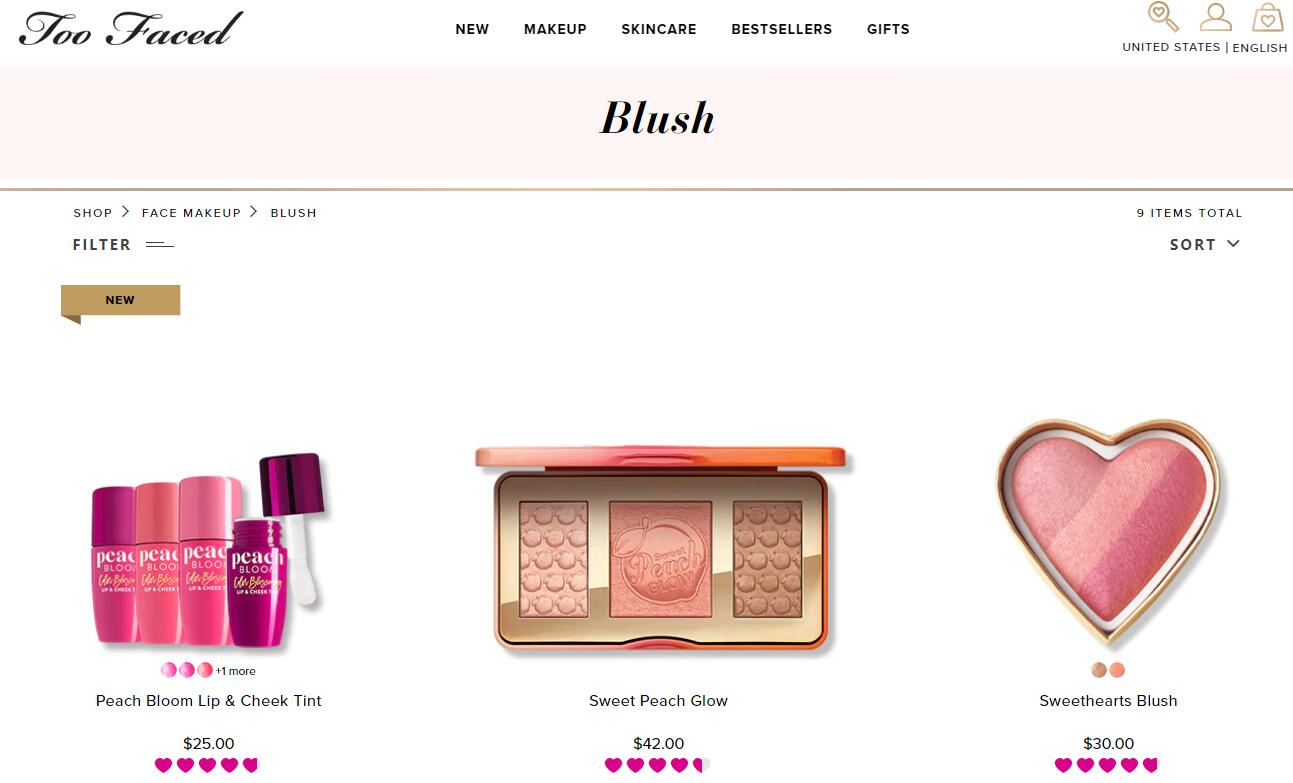Image resolution: width=1293 pixels, height=783 pixels.
Task: Open the search magnifier icon
Action: tap(1163, 17)
